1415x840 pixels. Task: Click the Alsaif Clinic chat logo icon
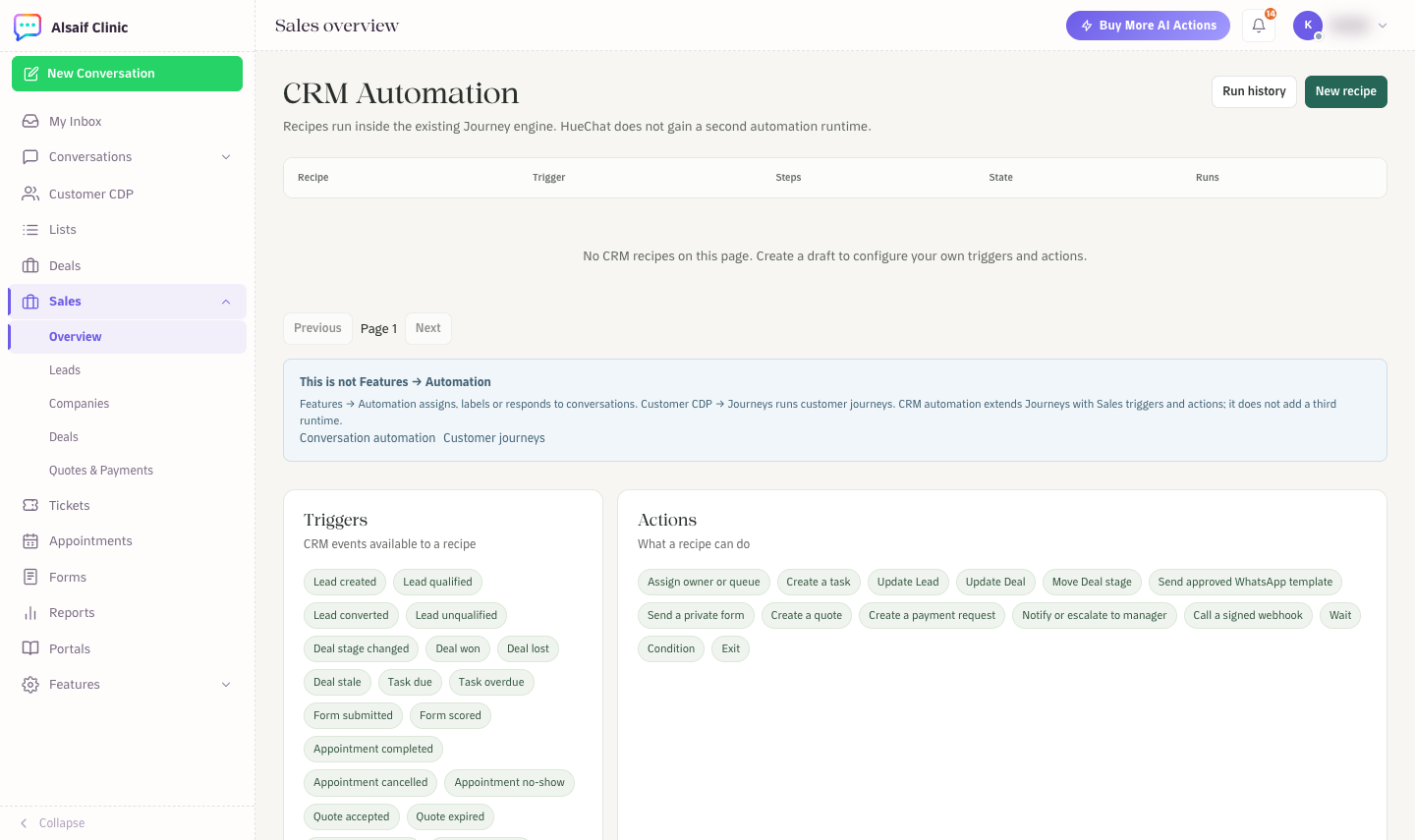(x=28, y=27)
